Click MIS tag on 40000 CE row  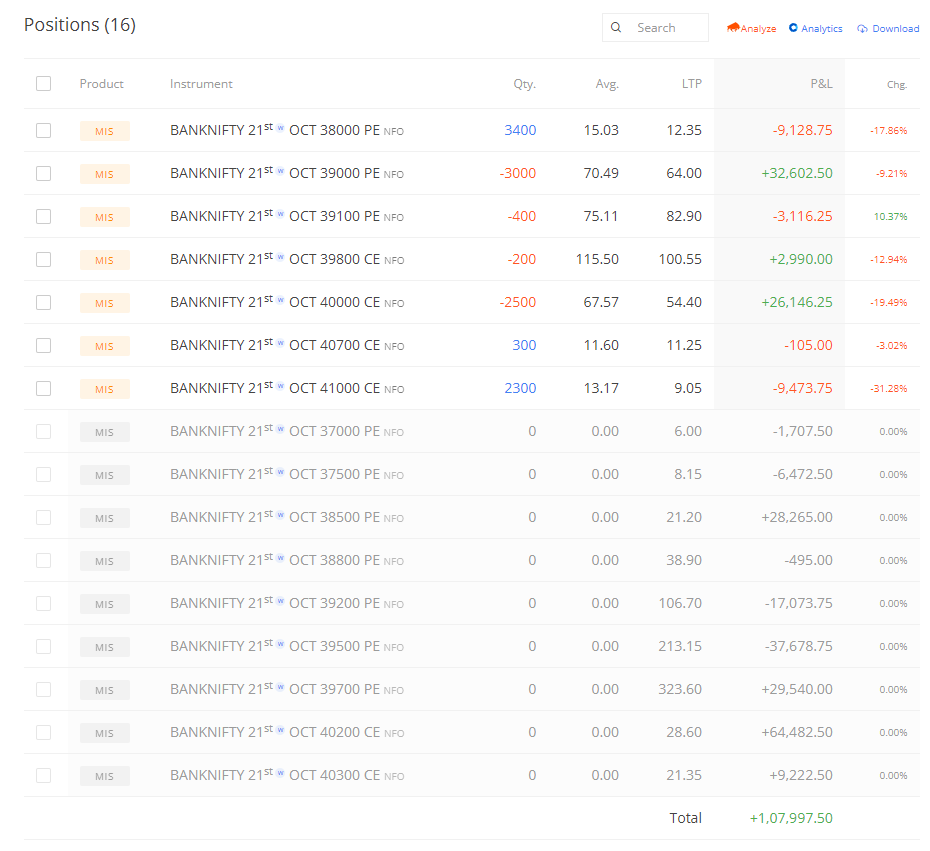104,303
